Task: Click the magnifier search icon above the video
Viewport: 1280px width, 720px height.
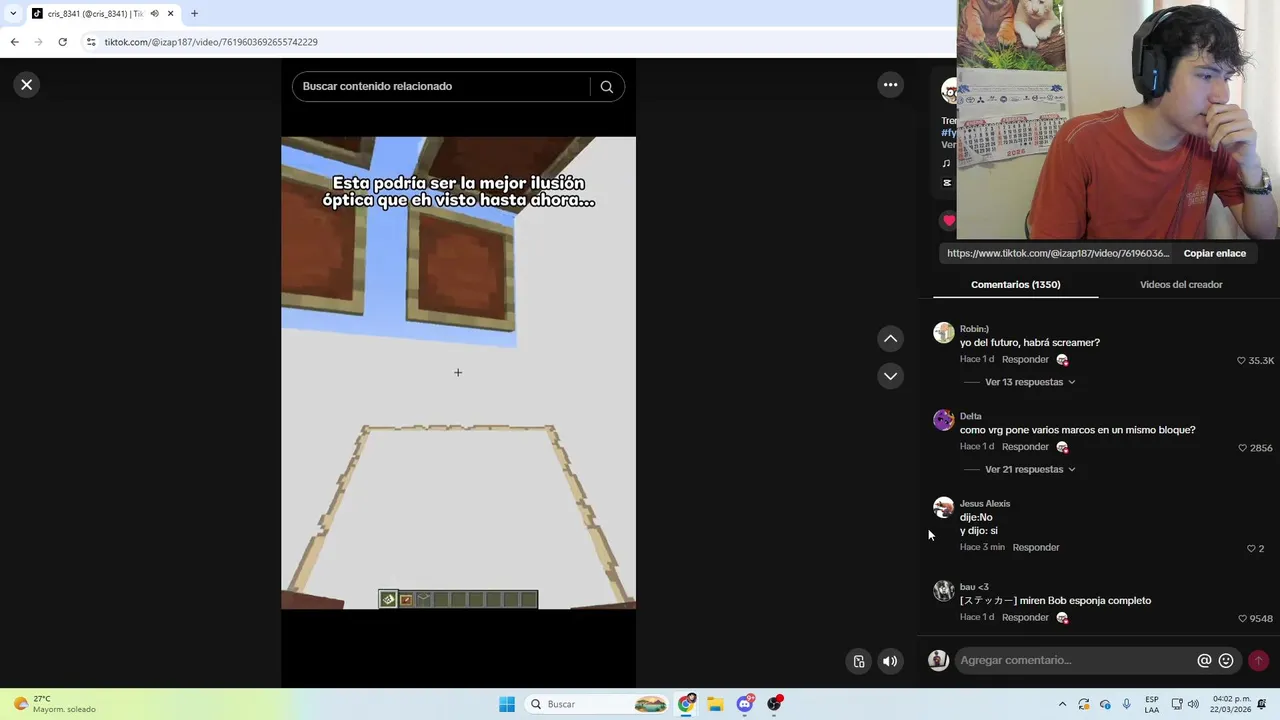Action: pyautogui.click(x=606, y=86)
